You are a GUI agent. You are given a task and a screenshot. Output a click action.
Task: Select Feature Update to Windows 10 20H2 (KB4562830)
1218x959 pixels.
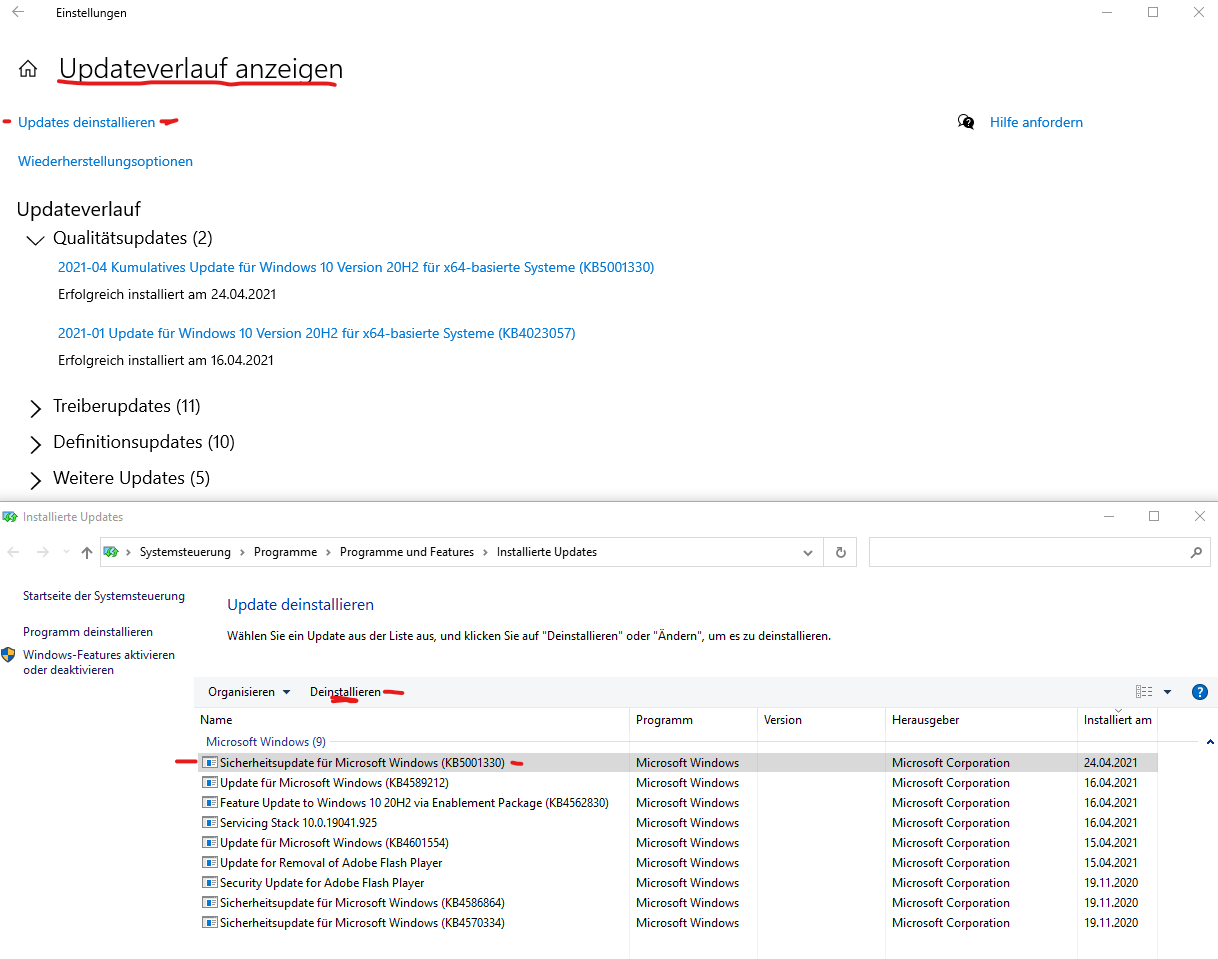tap(676, 803)
